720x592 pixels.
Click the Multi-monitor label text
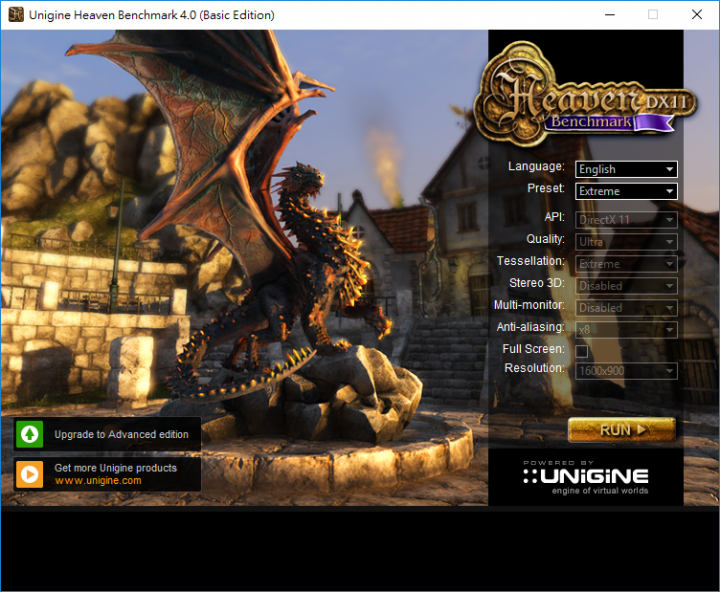[529, 305]
